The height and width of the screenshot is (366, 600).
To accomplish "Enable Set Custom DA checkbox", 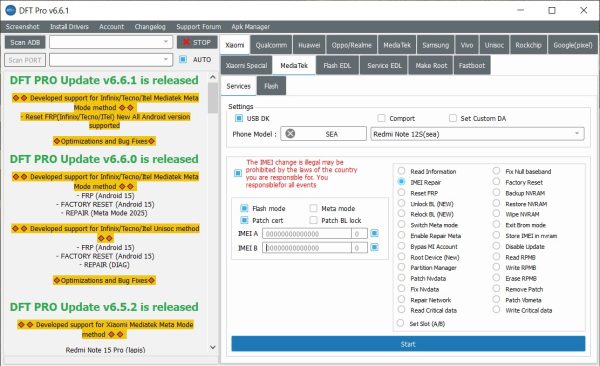I will coord(453,118).
